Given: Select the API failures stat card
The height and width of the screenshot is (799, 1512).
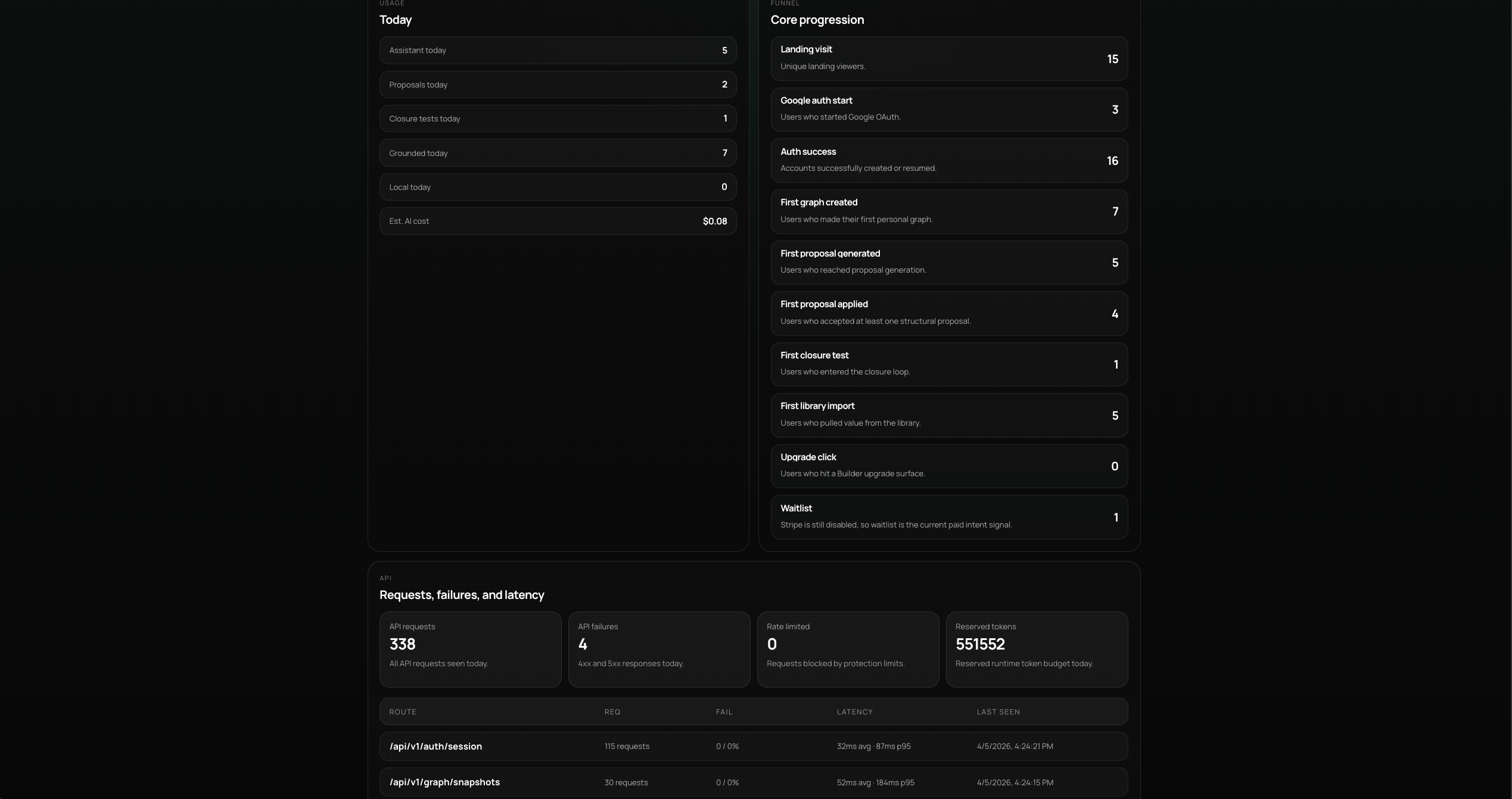Looking at the screenshot, I should pos(658,649).
